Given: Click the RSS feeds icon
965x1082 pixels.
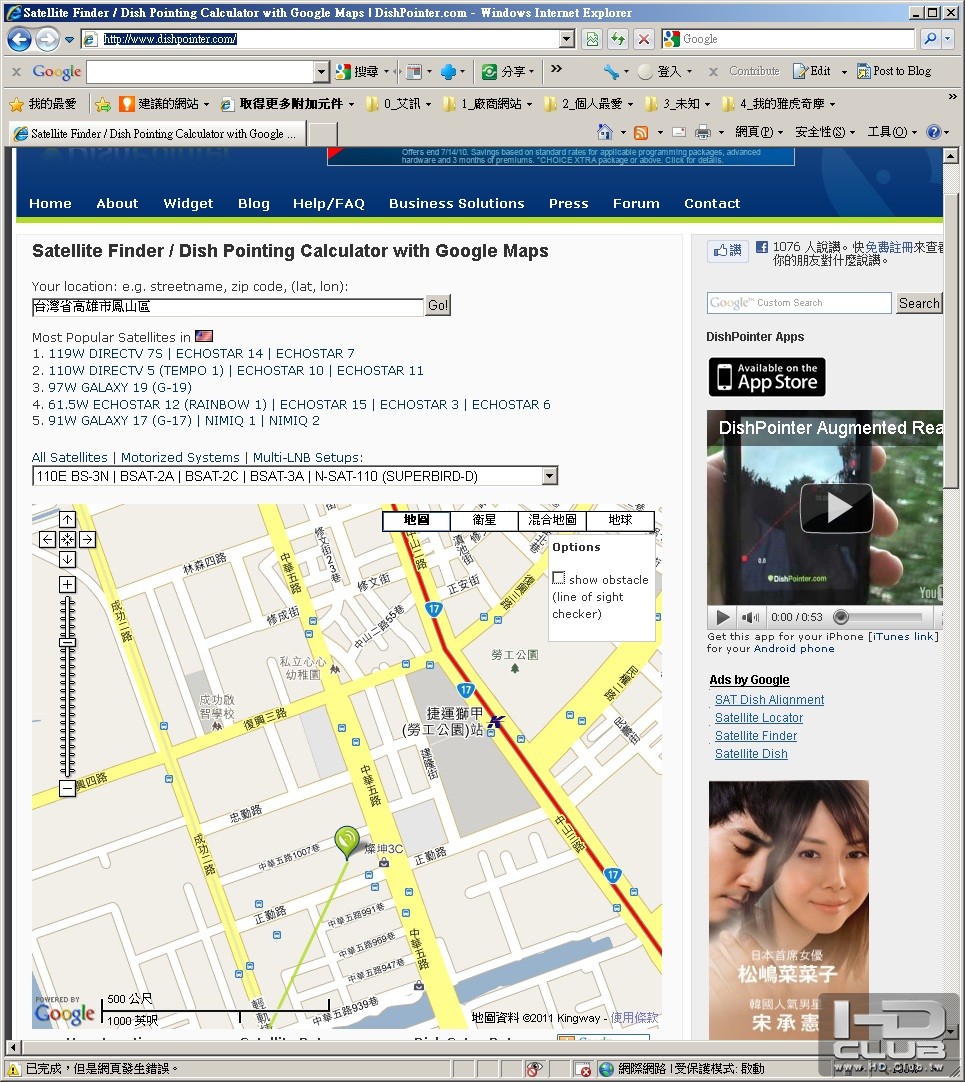Looking at the screenshot, I should [x=641, y=132].
